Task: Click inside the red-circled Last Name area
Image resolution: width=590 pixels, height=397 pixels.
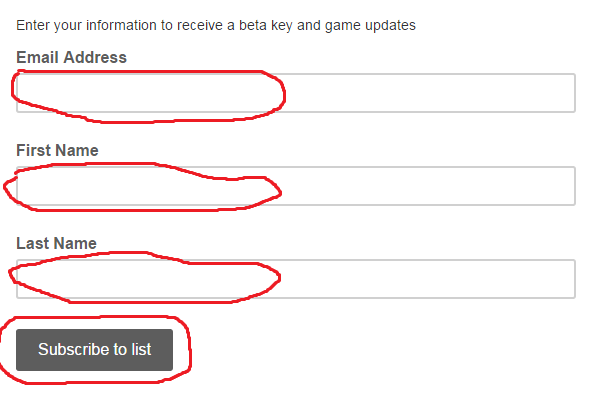Action: (145, 280)
